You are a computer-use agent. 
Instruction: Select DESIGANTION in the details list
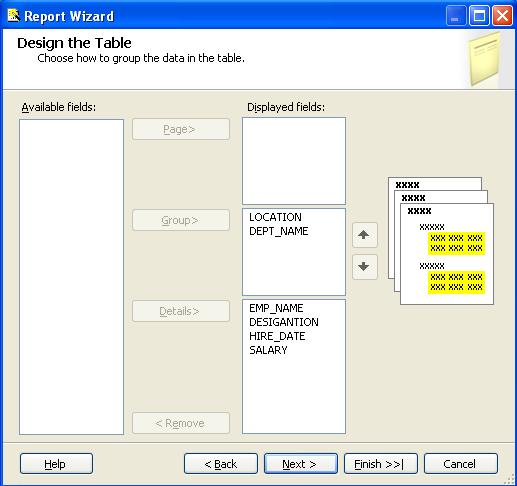coord(284,322)
